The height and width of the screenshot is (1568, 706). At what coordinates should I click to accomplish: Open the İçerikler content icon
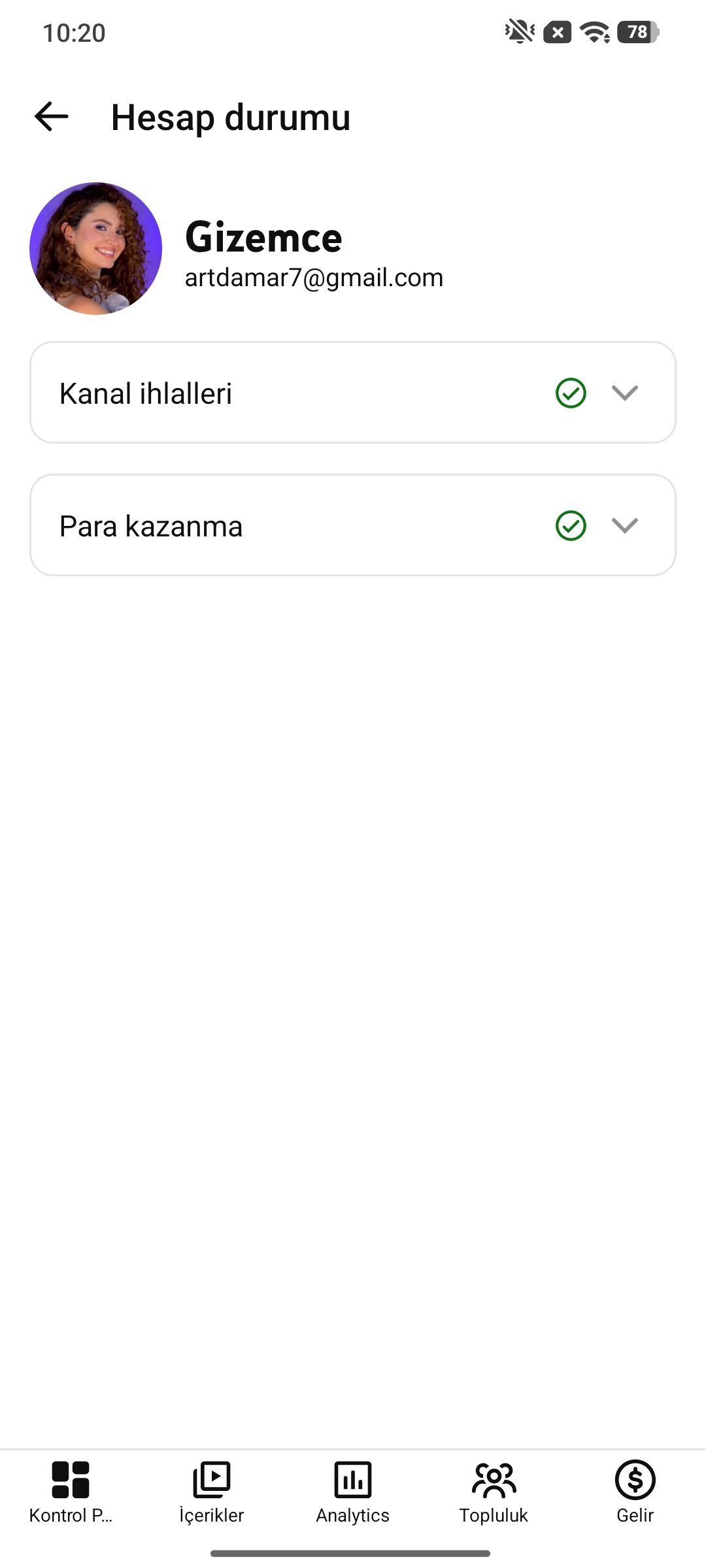point(212,1480)
